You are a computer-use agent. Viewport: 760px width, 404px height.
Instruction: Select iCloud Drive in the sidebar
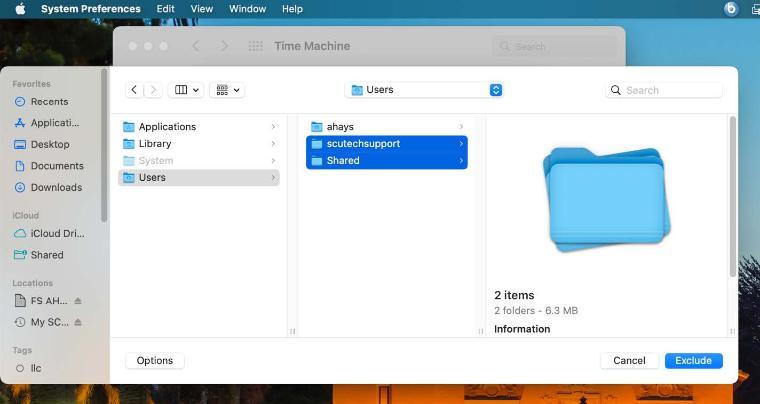[x=49, y=233]
